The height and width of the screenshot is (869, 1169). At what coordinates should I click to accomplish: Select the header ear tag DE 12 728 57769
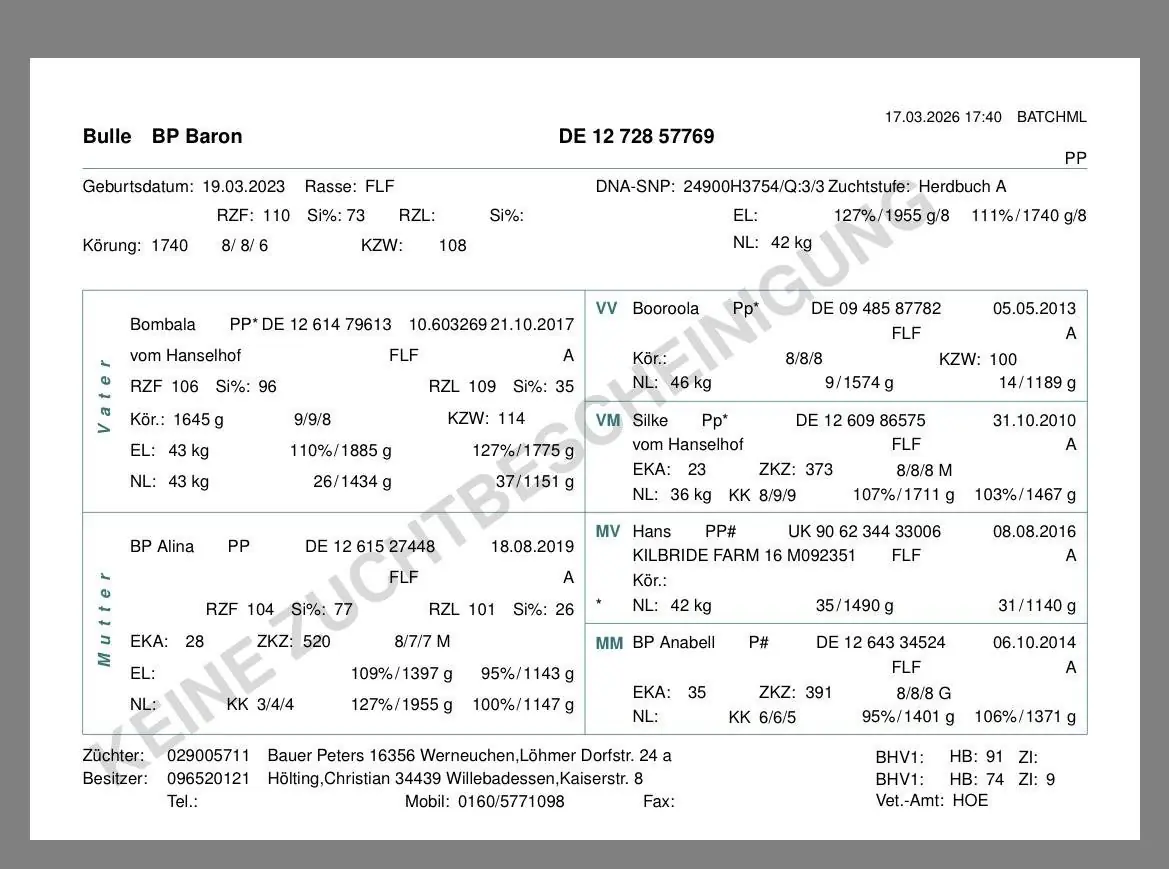[636, 137]
